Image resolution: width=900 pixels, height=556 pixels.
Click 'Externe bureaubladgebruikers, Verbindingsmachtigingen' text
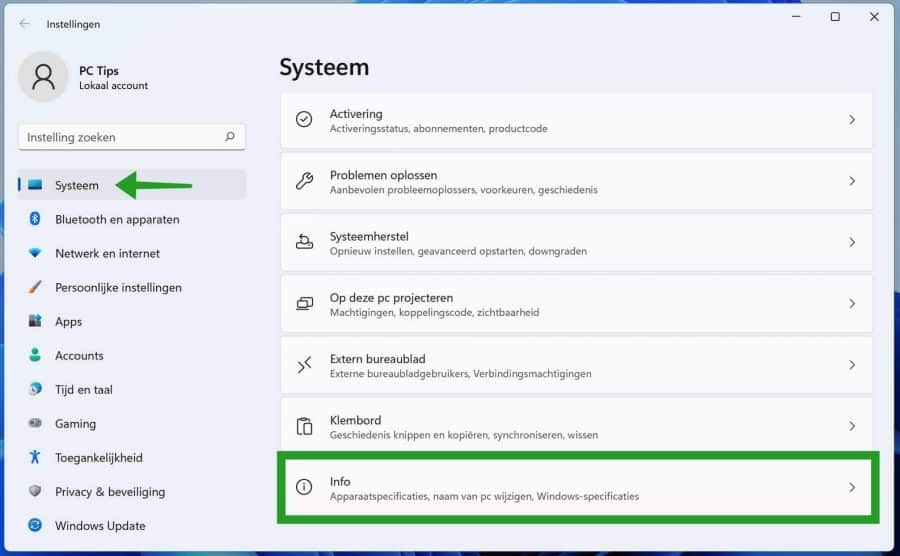pos(460,374)
